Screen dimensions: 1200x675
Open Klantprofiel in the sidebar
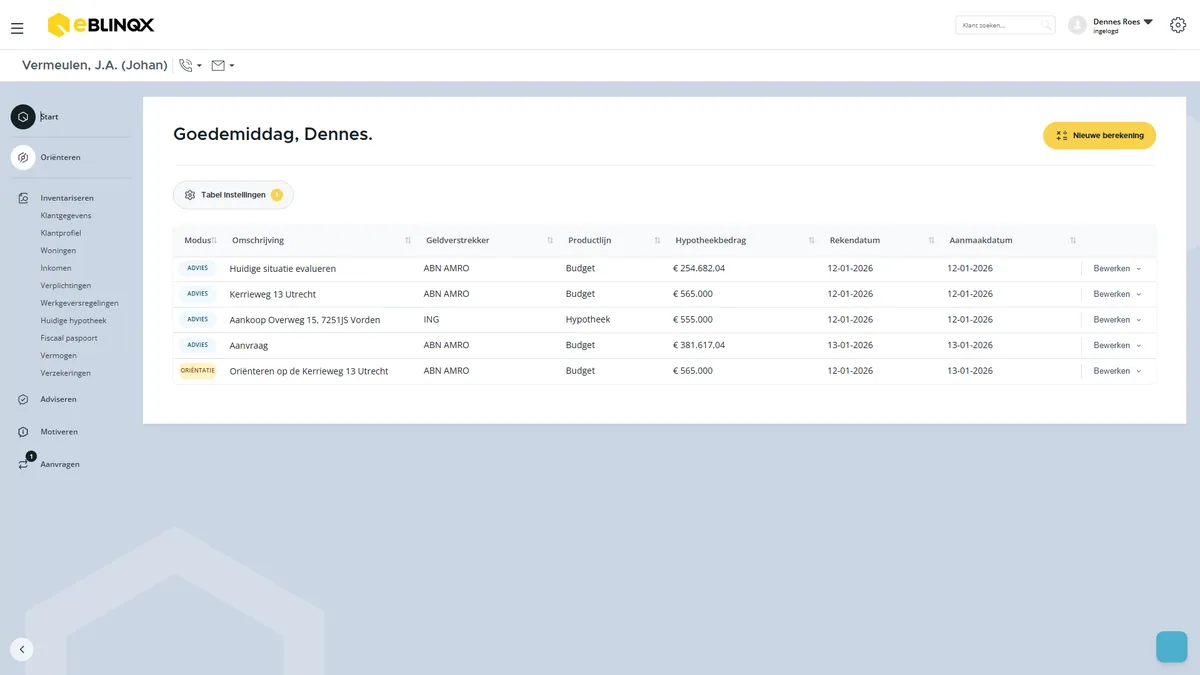[x=61, y=233]
